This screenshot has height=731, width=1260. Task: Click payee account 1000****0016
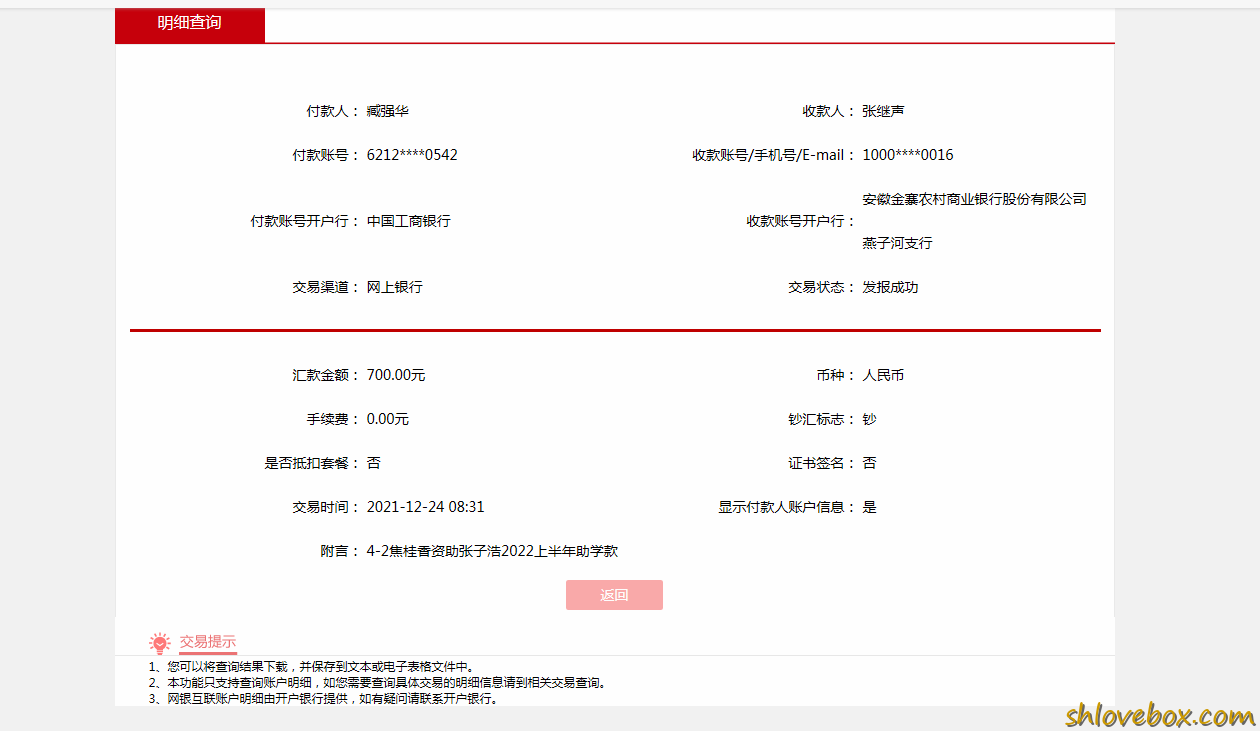click(908, 155)
